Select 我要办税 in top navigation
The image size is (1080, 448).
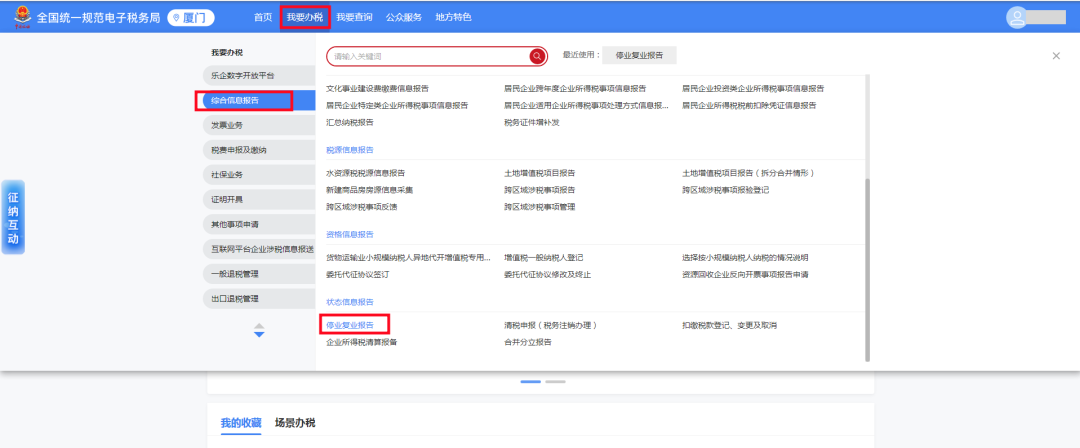(304, 17)
